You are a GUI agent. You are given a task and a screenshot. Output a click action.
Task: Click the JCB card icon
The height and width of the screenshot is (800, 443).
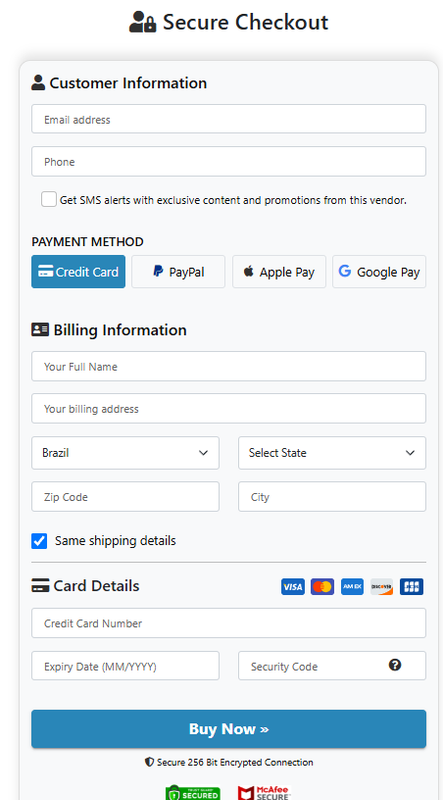[x=411, y=587]
